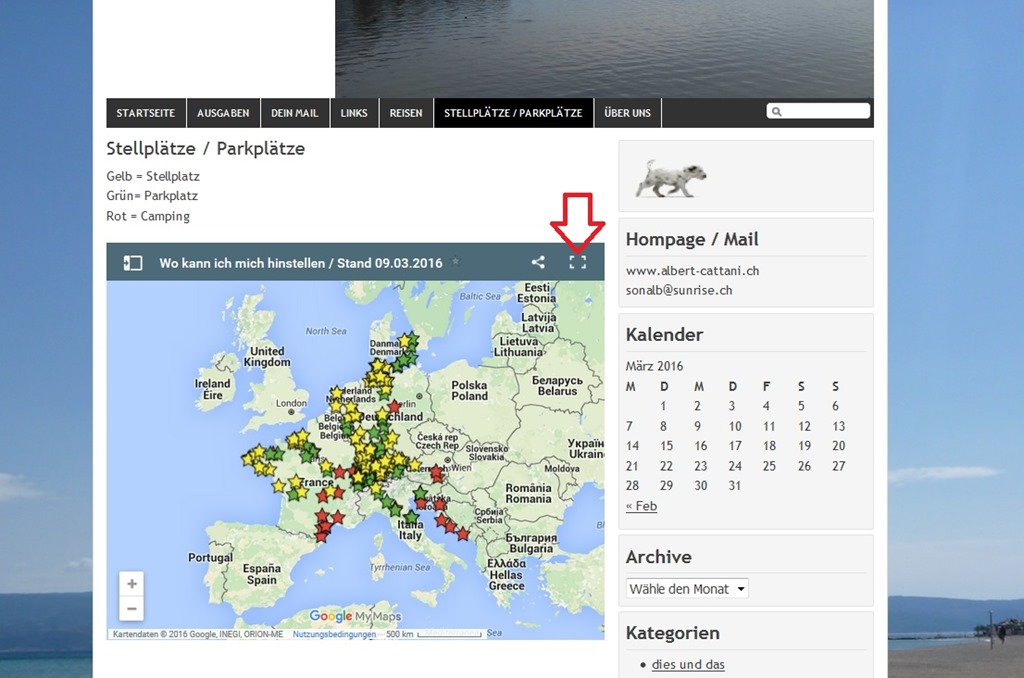This screenshot has width=1024, height=678.
Task: Click the map share icon
Action: 538,262
